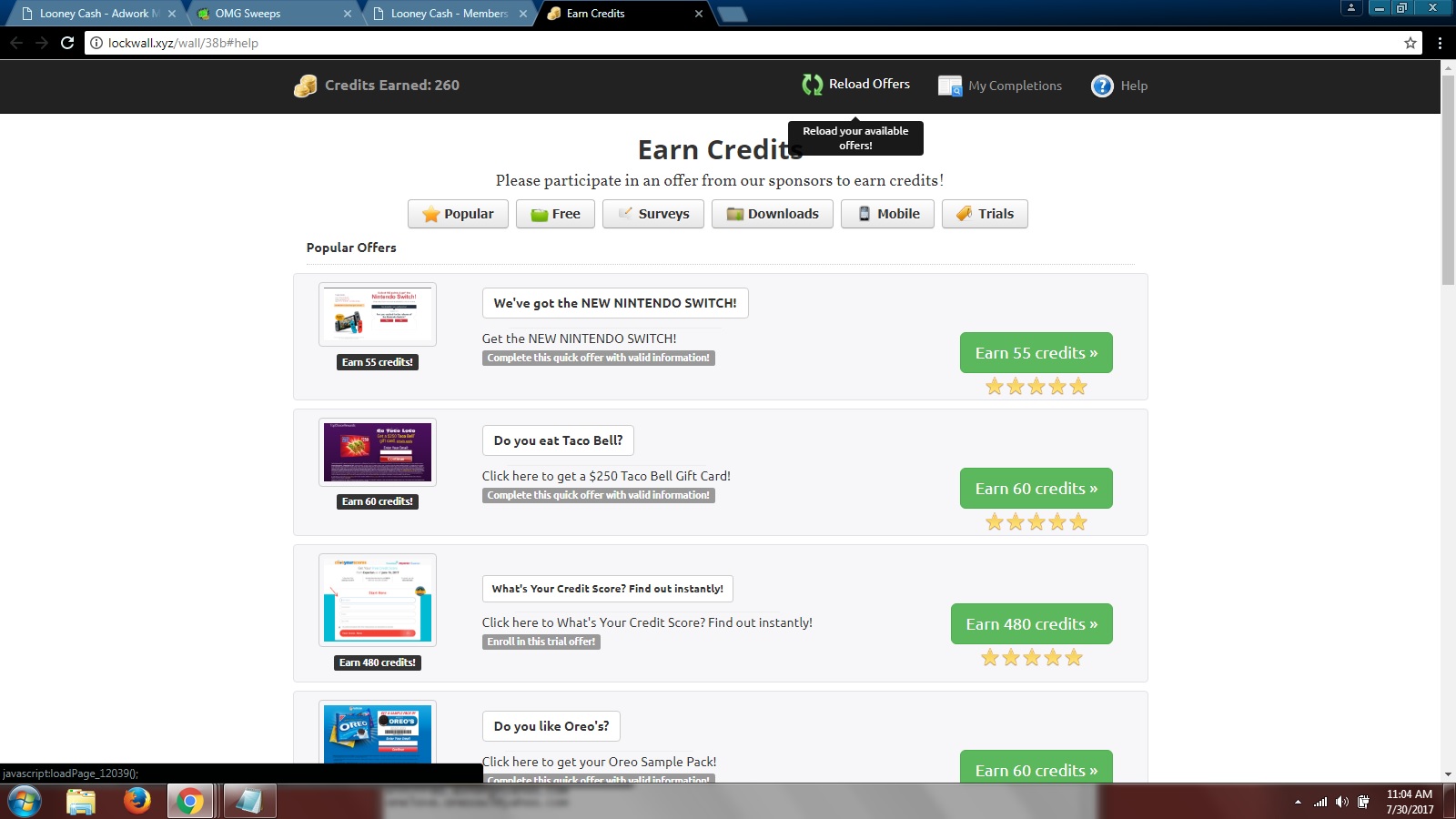Viewport: 1456px width, 819px height.
Task: Click 'Enroll in this trial offer!' tag
Action: (541, 642)
